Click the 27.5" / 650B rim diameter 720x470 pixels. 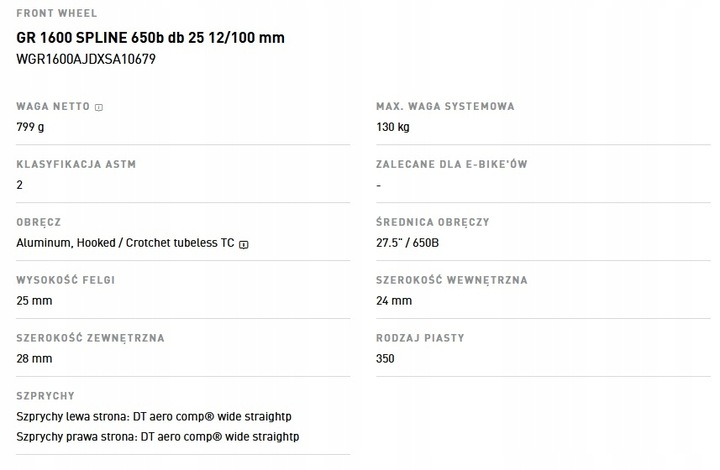coord(407,243)
